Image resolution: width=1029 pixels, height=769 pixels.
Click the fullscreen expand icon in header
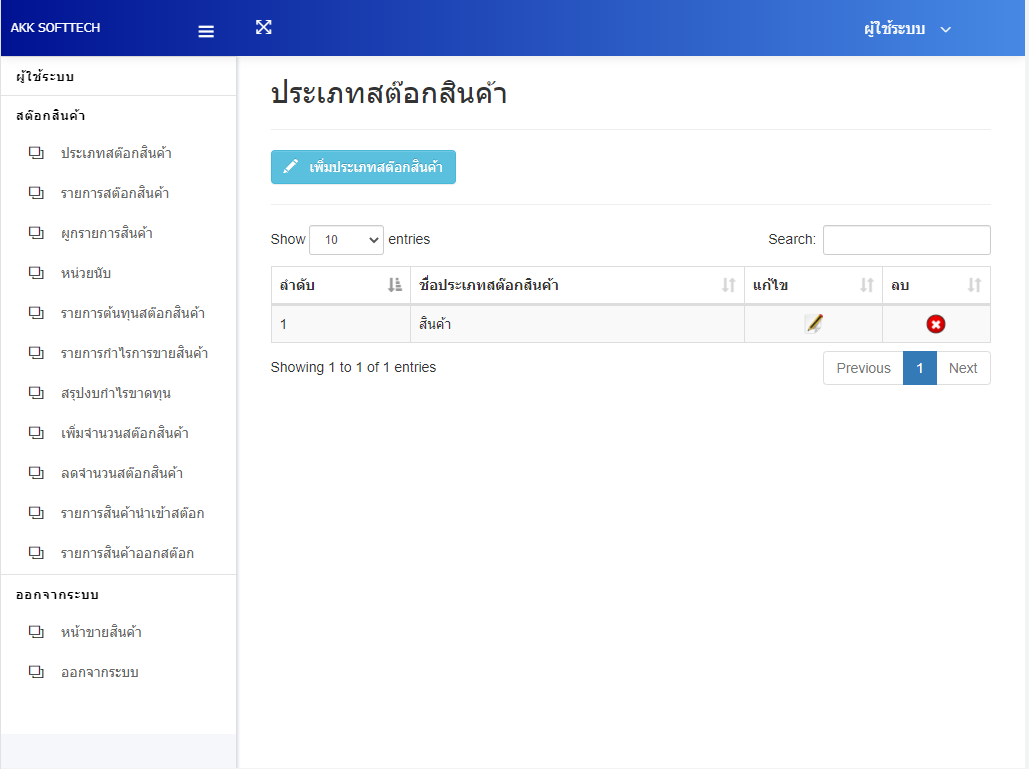coord(264,27)
